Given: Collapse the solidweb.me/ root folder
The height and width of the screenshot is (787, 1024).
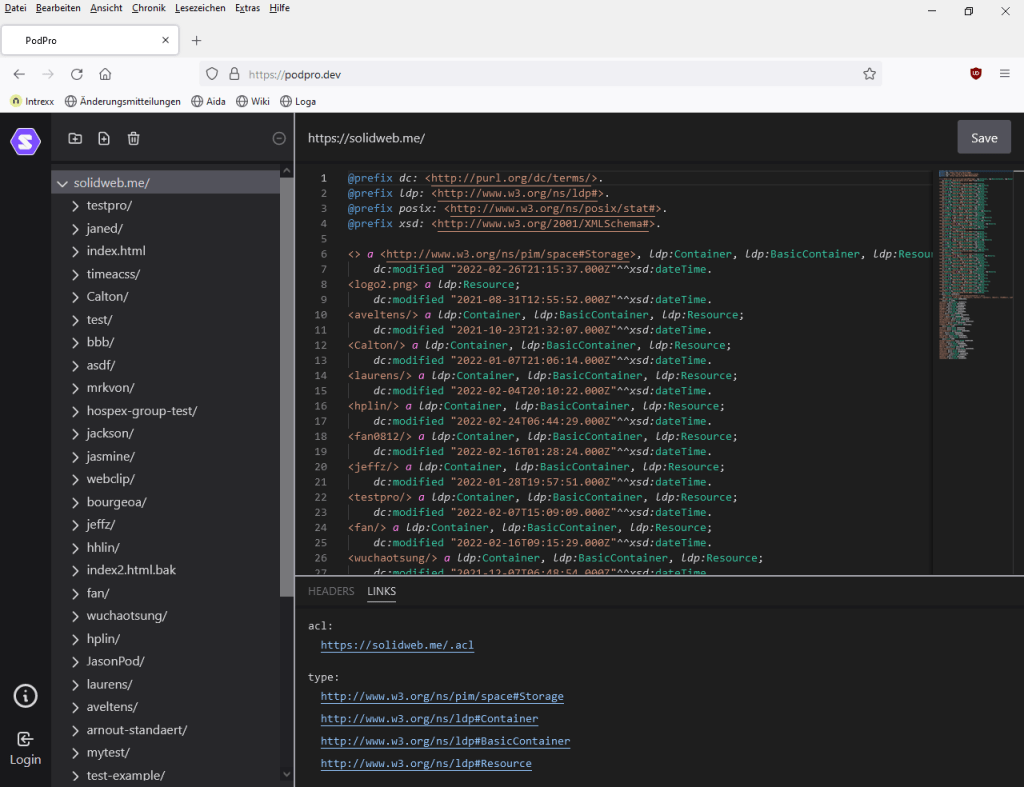Looking at the screenshot, I should (x=63, y=183).
